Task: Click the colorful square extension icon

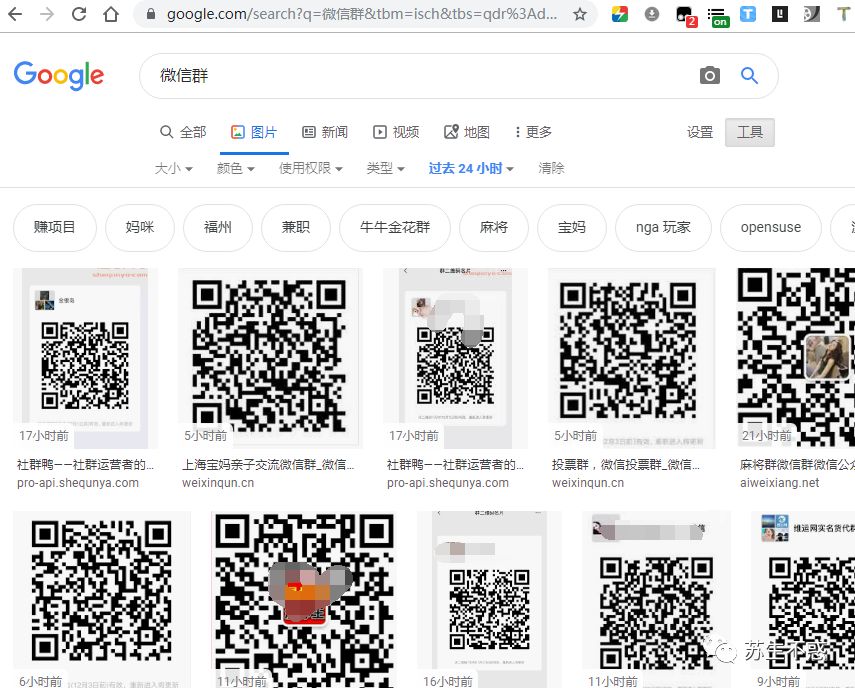Action: [x=619, y=14]
